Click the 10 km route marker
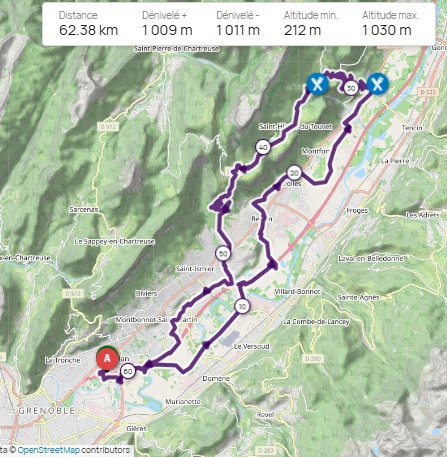The image size is (447, 457). pyautogui.click(x=242, y=306)
